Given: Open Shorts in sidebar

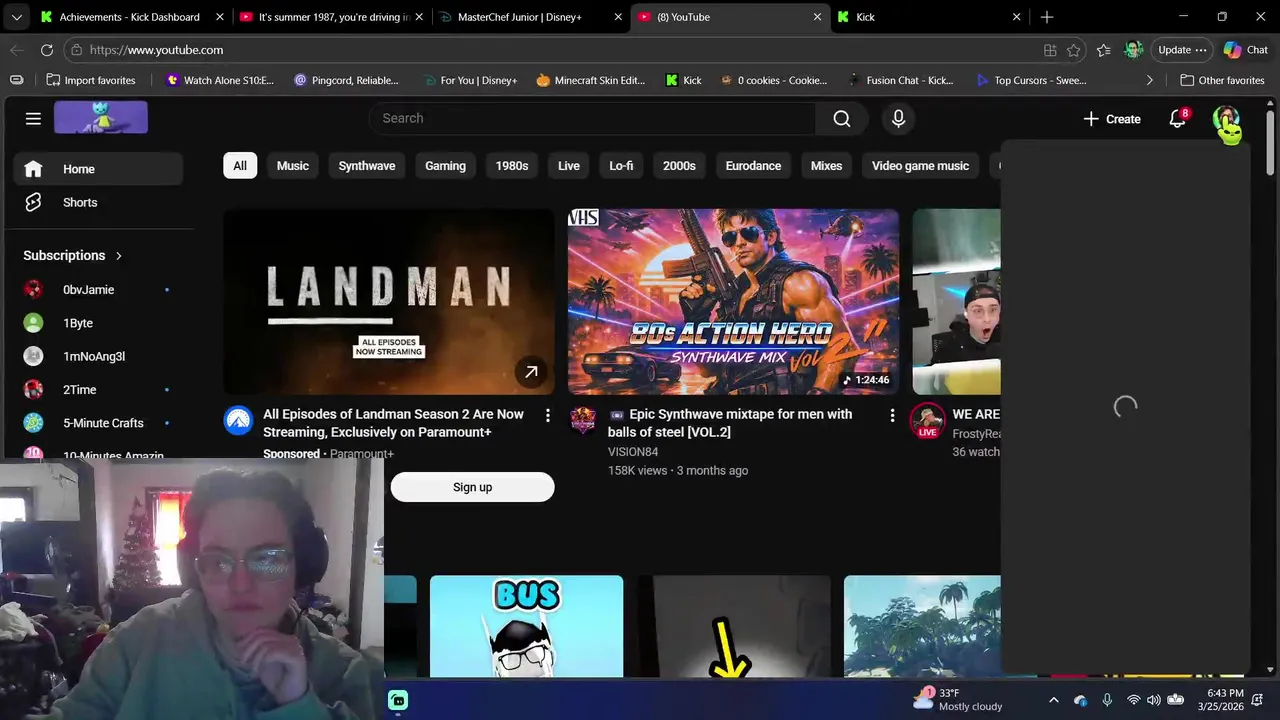Looking at the screenshot, I should (98, 202).
